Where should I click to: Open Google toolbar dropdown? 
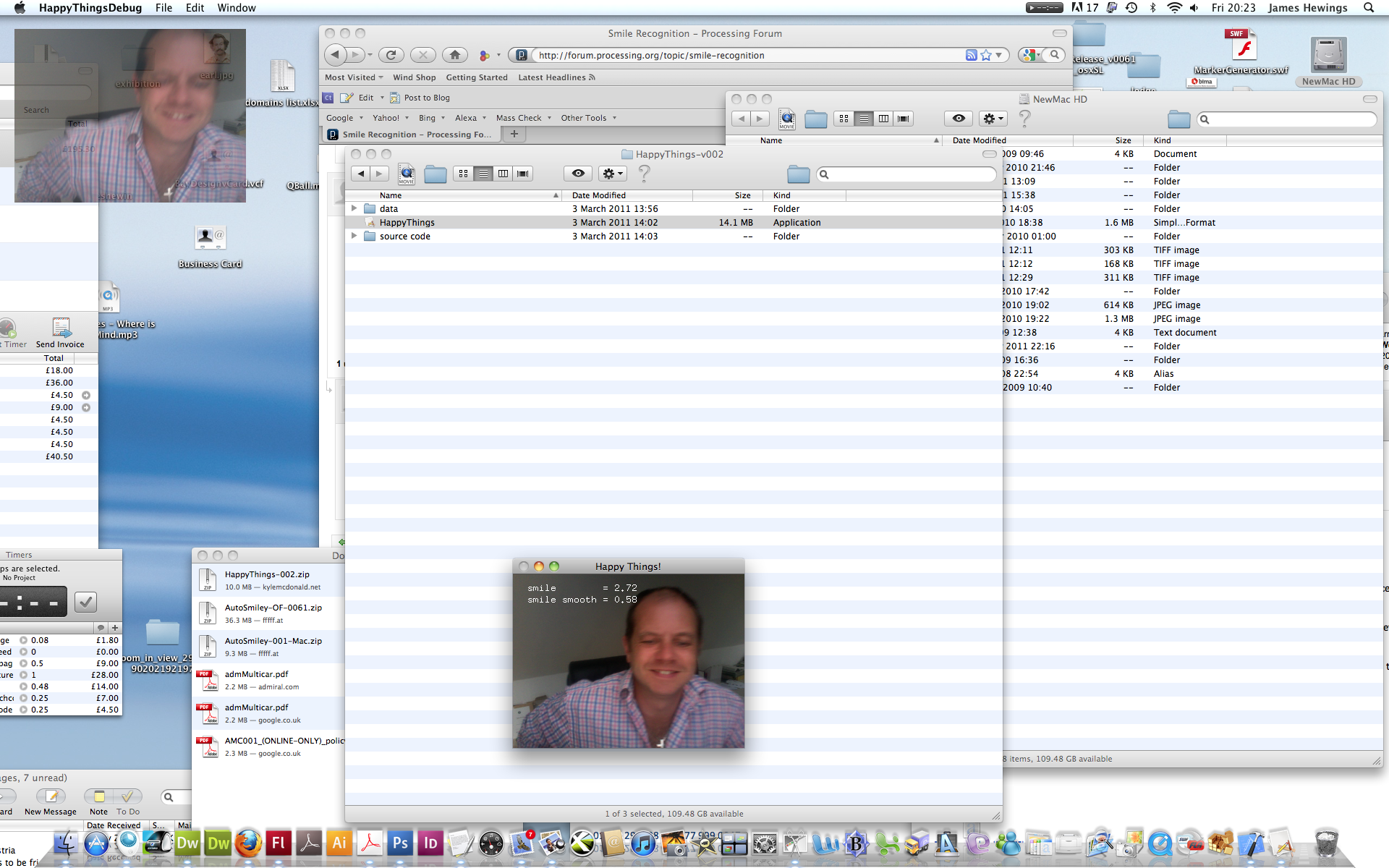tap(344, 118)
